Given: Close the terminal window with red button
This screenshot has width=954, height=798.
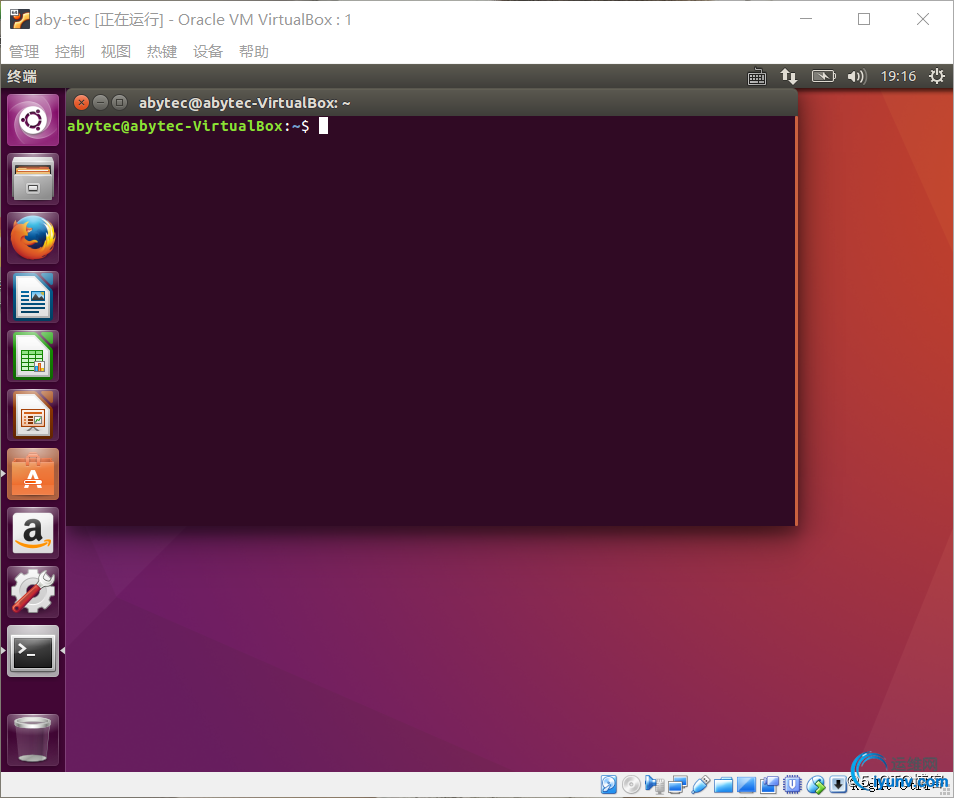Looking at the screenshot, I should (82, 103).
